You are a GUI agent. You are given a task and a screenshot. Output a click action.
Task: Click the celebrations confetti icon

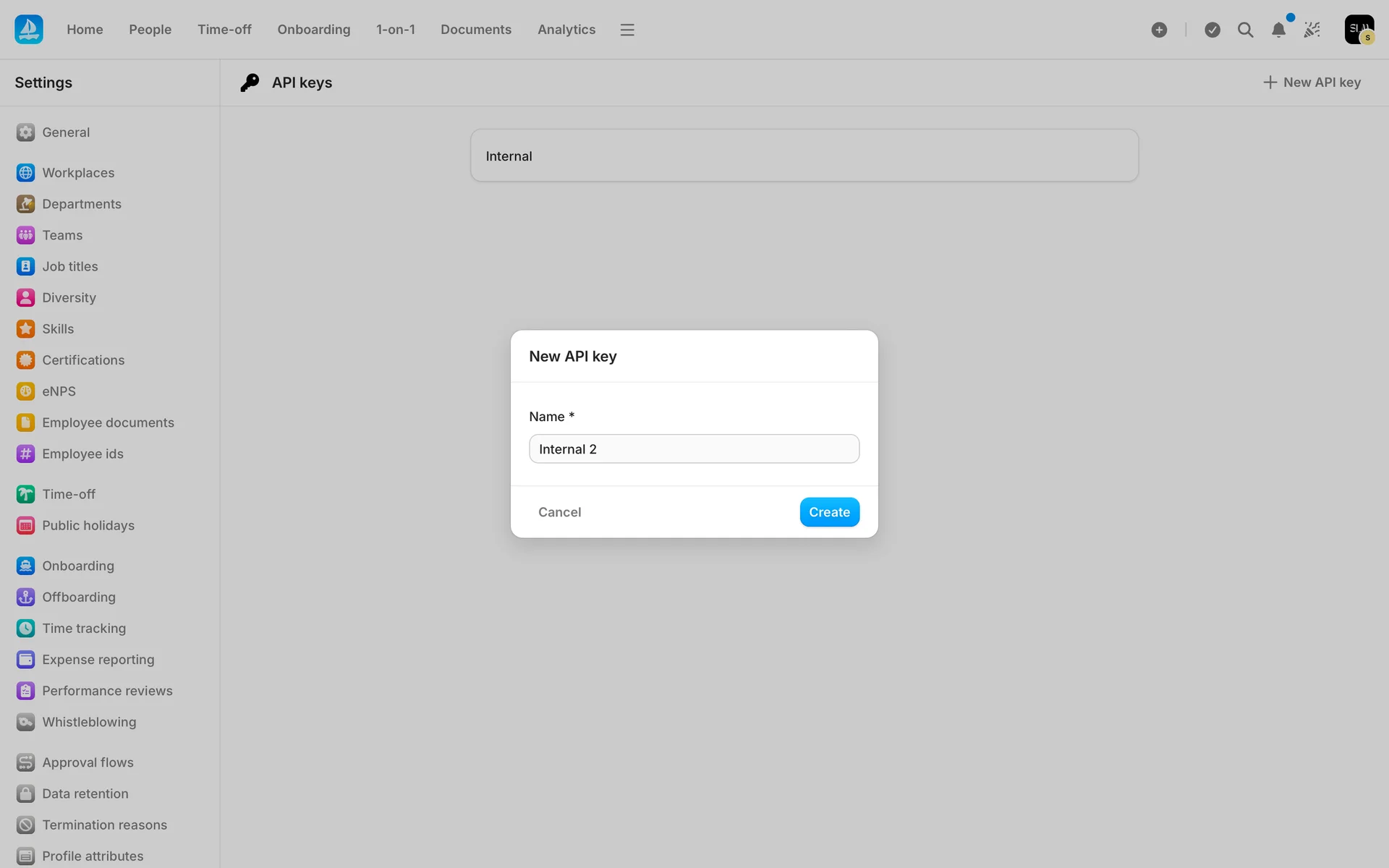[x=1312, y=30]
